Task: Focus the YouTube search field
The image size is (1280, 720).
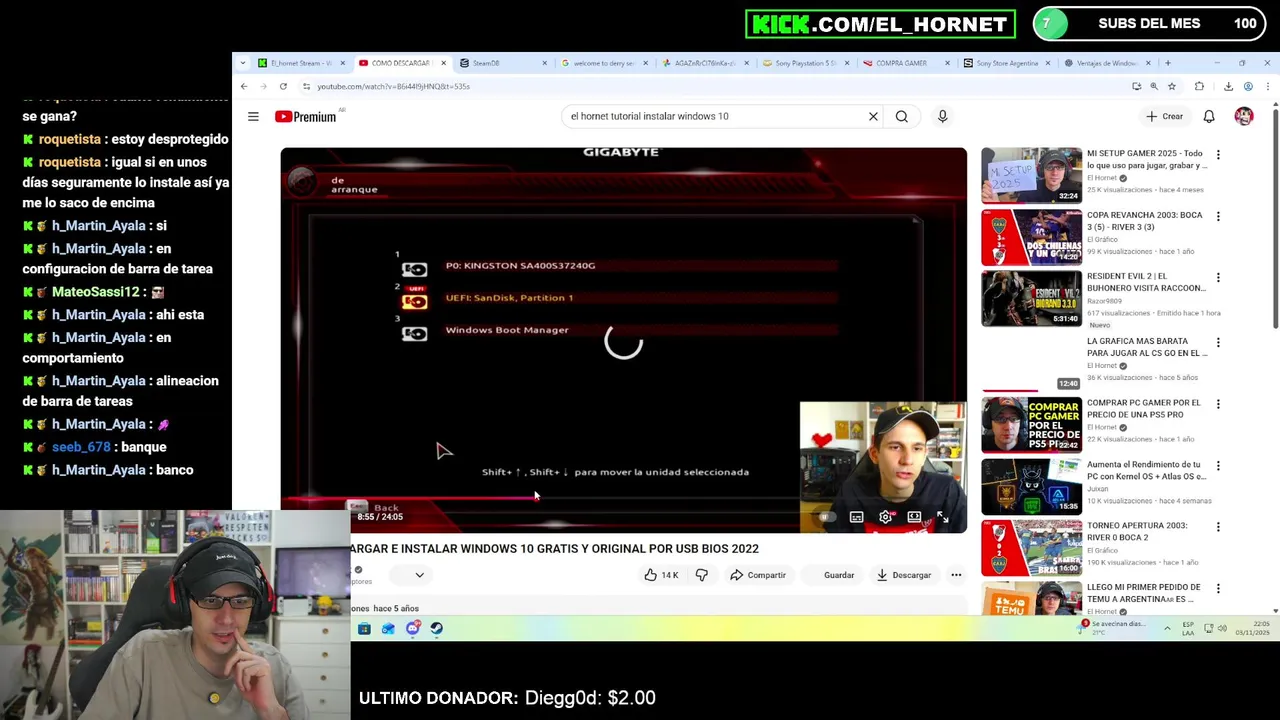Action: pos(715,117)
